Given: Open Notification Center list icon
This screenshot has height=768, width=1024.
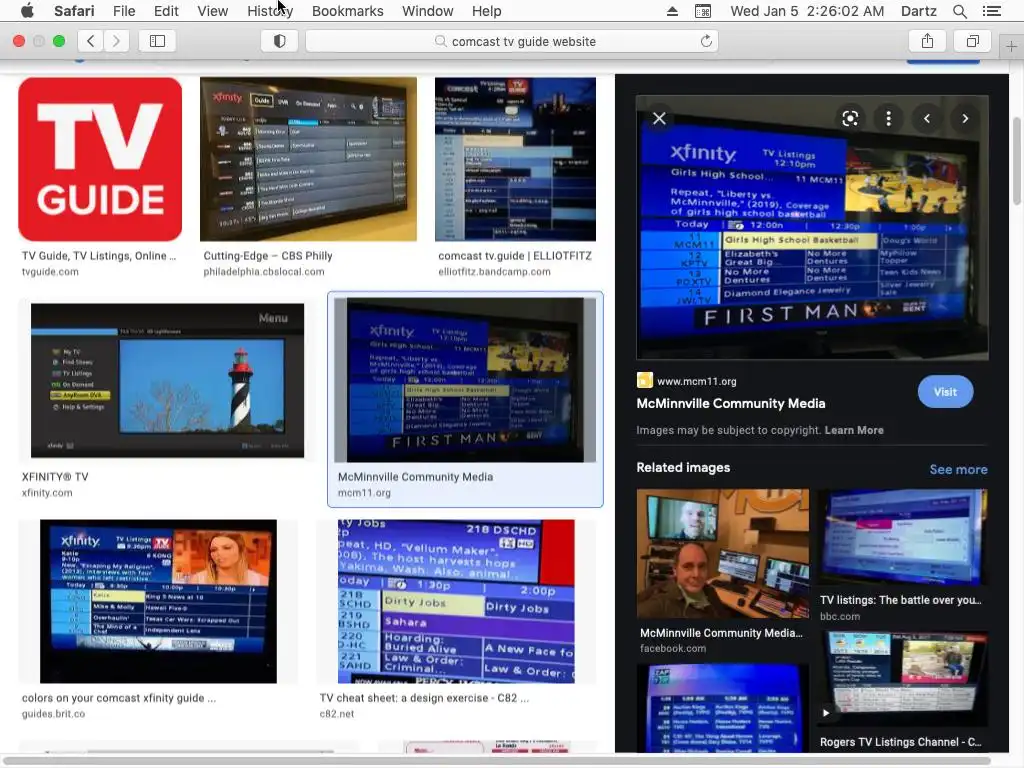Looking at the screenshot, I should pos(991,11).
